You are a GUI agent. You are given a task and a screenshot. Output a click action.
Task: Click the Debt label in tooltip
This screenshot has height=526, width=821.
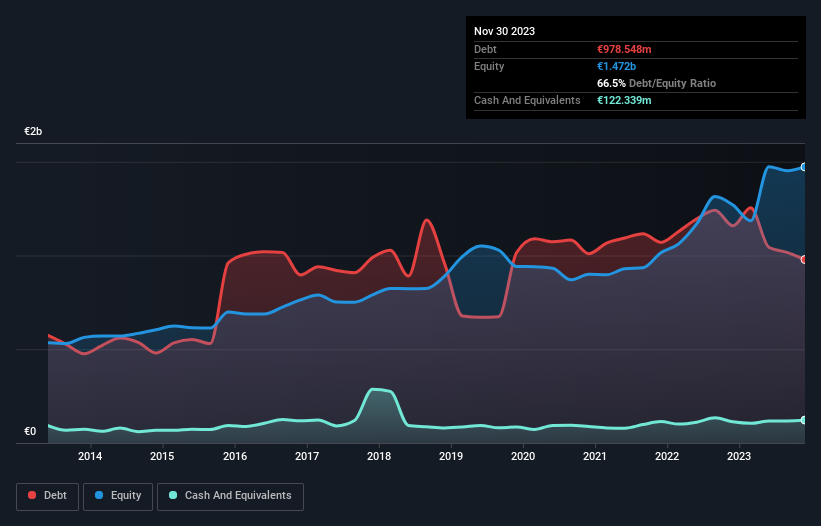pyautogui.click(x=485, y=49)
